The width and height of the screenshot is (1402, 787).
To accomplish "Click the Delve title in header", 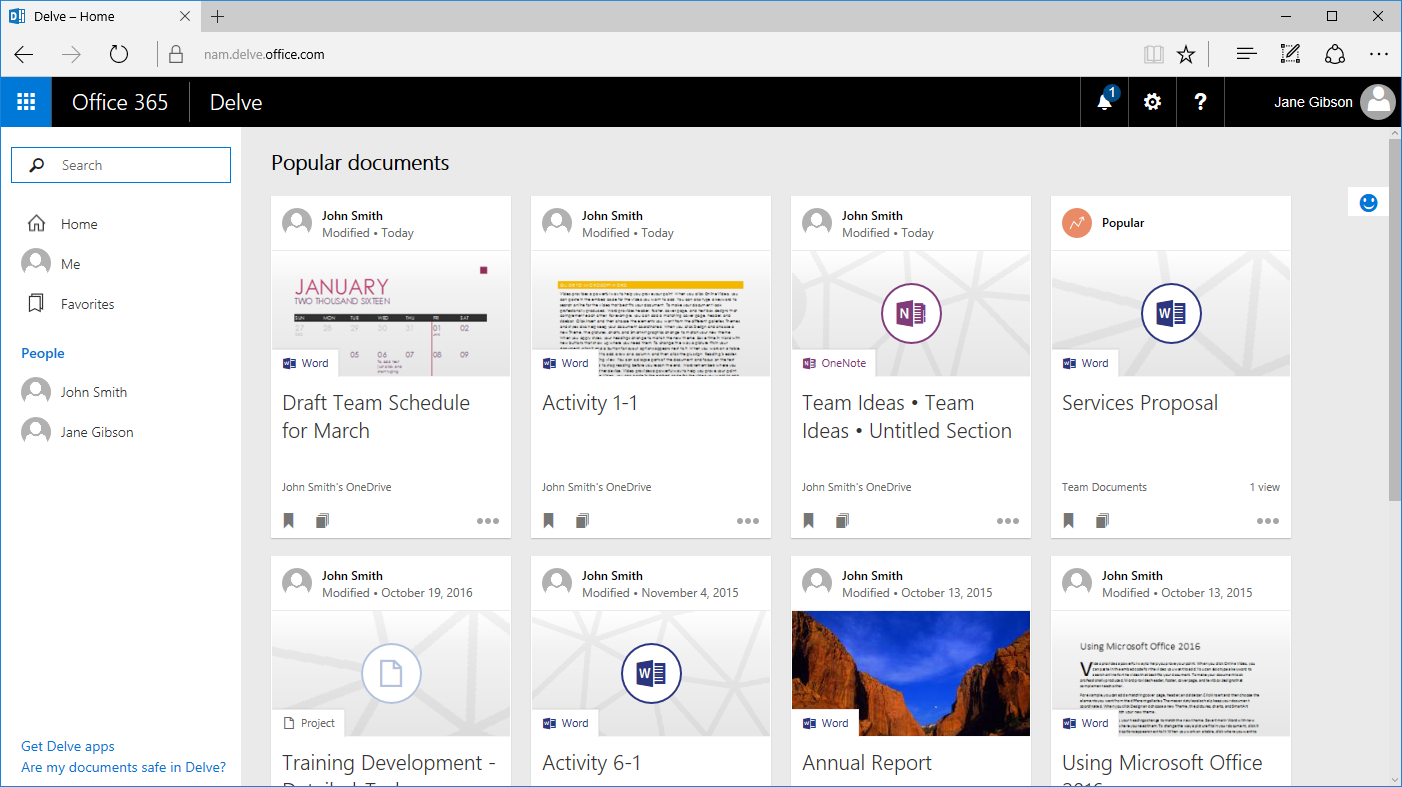I will point(236,102).
